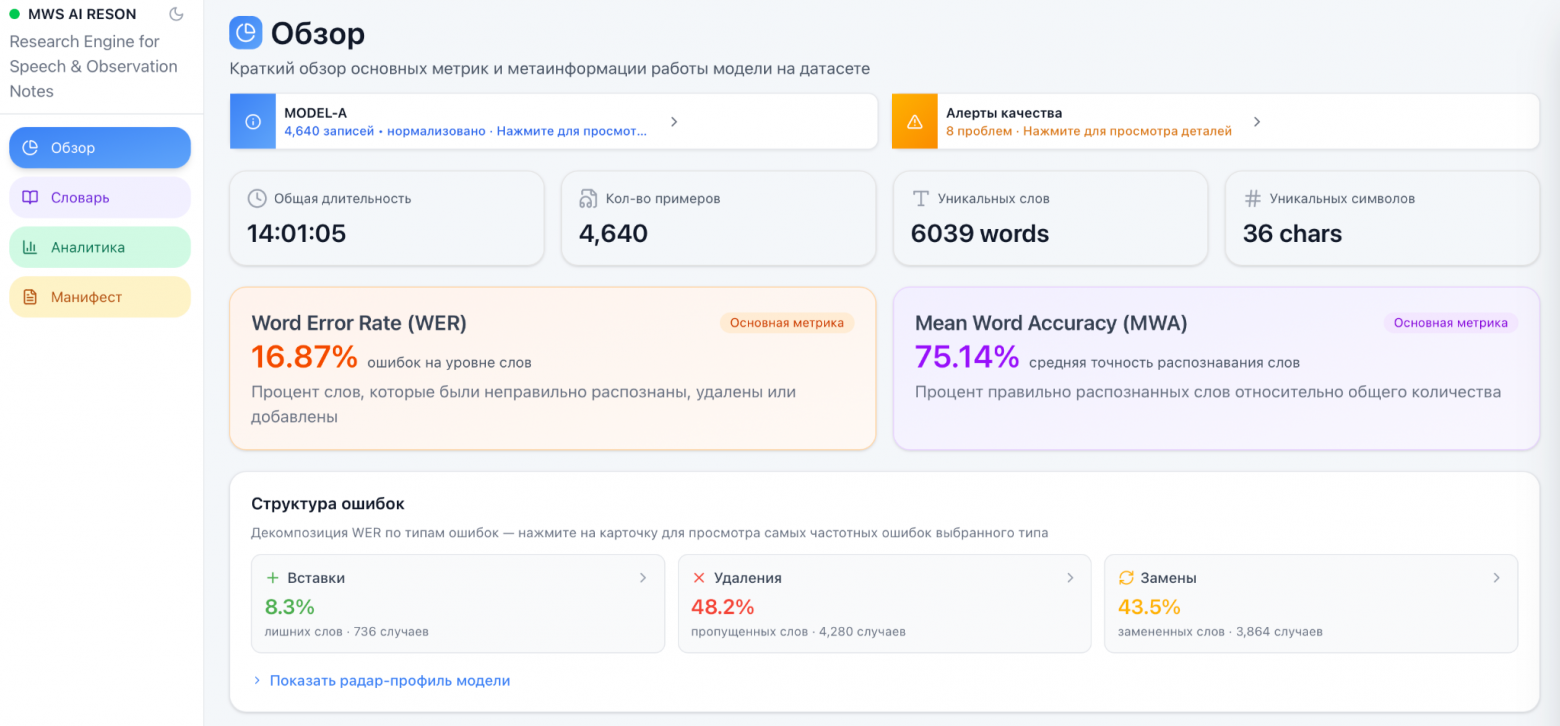Select the 16.87% WER value
This screenshot has width=1560, height=726.
pyautogui.click(x=304, y=357)
